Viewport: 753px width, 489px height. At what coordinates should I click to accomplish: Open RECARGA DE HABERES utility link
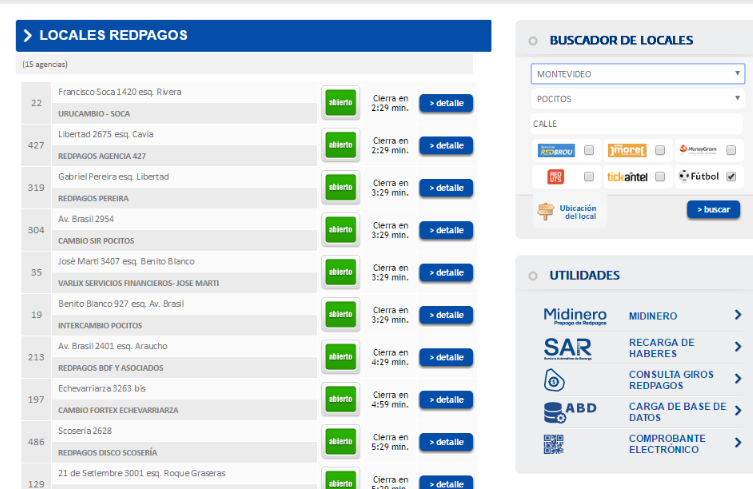pos(662,348)
